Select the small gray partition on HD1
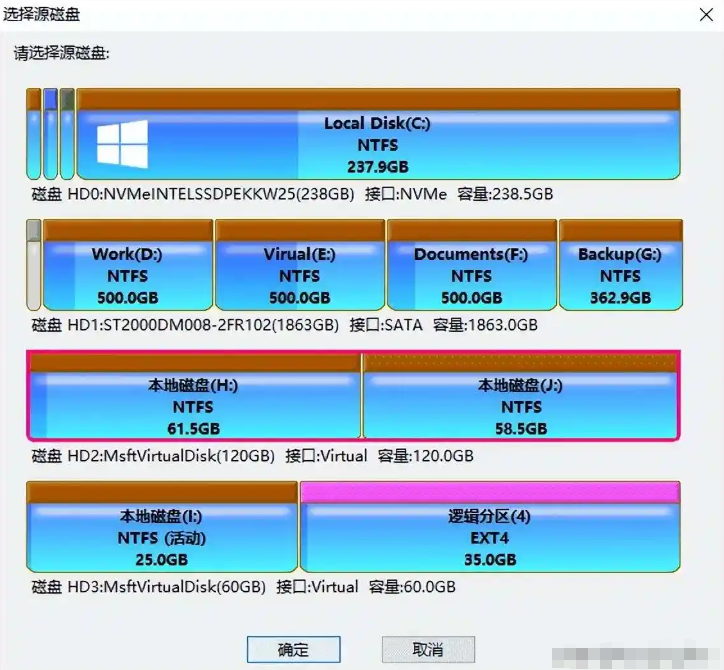724x670 pixels. pyautogui.click(x=34, y=265)
